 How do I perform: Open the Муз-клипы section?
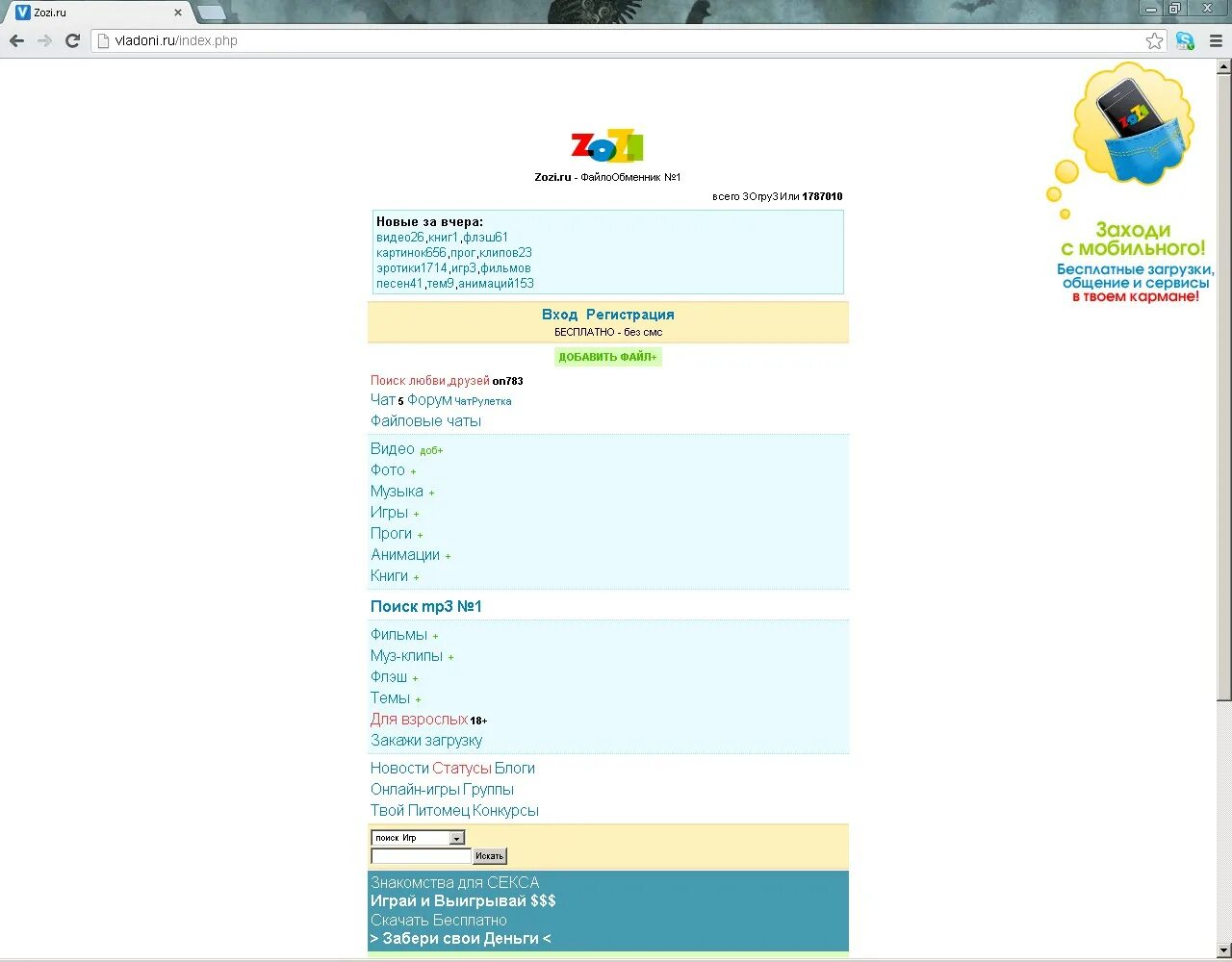pyautogui.click(x=406, y=655)
